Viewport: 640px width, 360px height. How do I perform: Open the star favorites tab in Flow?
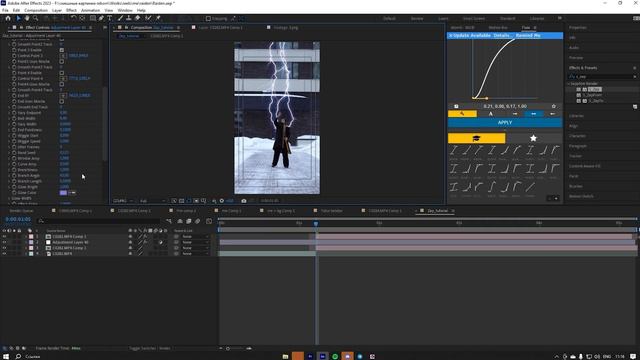(533, 138)
